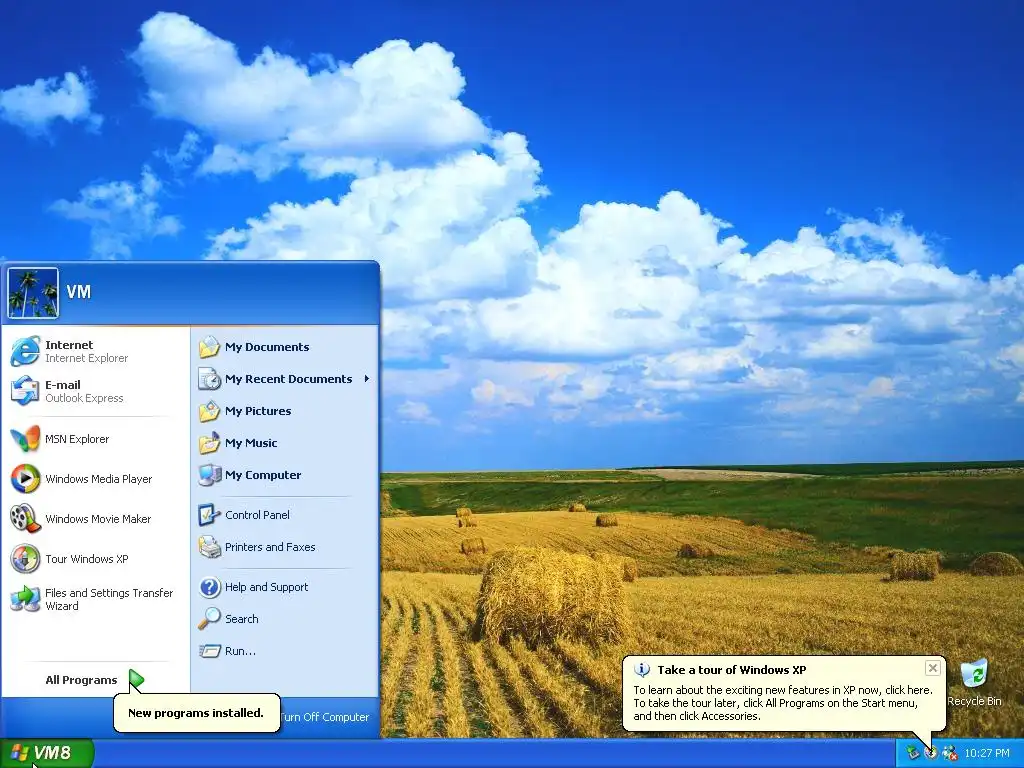Open Control Panel
This screenshot has width=1024, height=768.
(285, 515)
